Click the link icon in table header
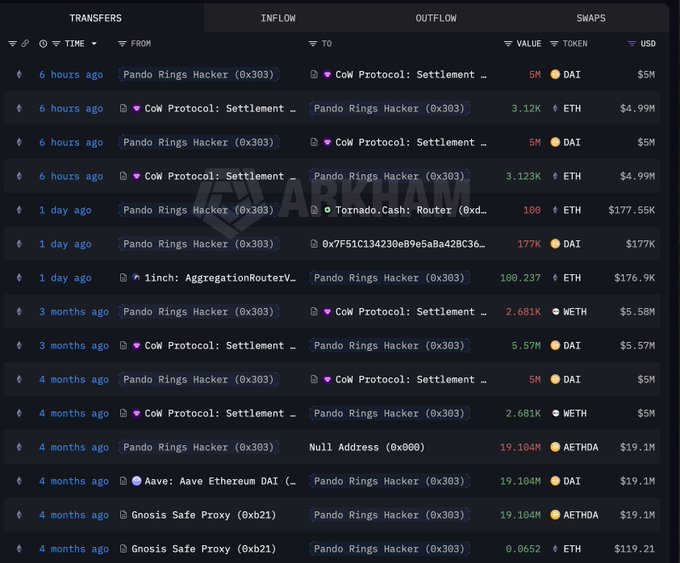Screen dimensions: 680x563 (x=25, y=43)
